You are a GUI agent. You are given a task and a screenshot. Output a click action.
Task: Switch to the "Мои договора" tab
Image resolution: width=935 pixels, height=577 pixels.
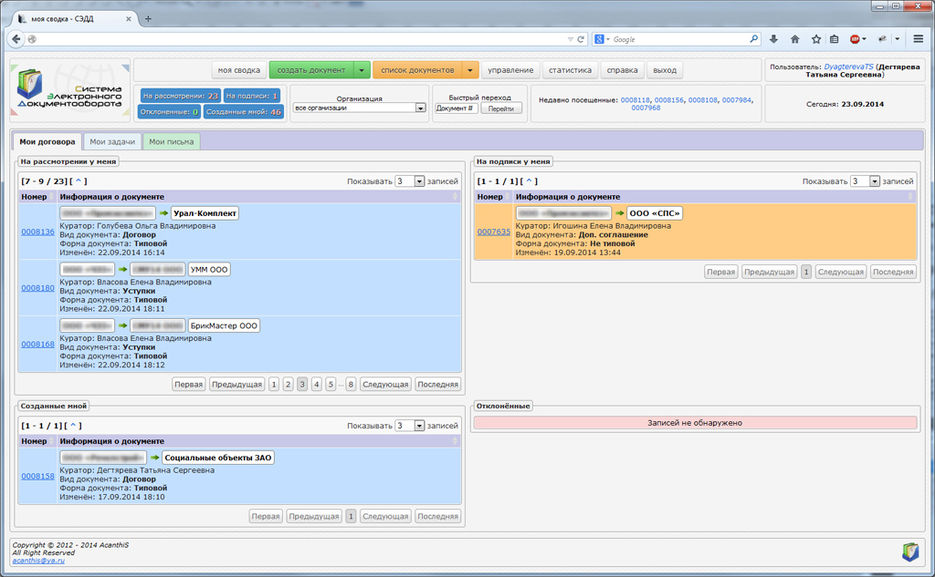point(47,142)
